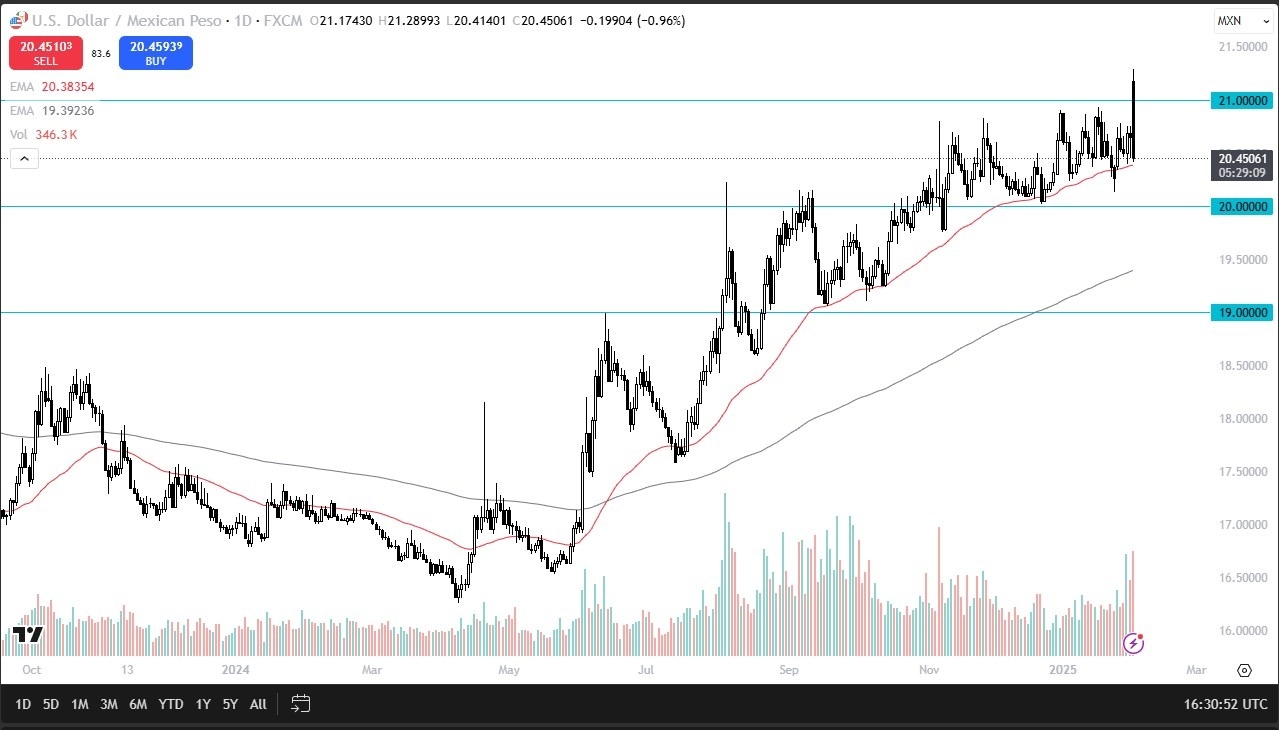
Task: Collapse the indicator legend with the chevron
Action: pos(24,158)
